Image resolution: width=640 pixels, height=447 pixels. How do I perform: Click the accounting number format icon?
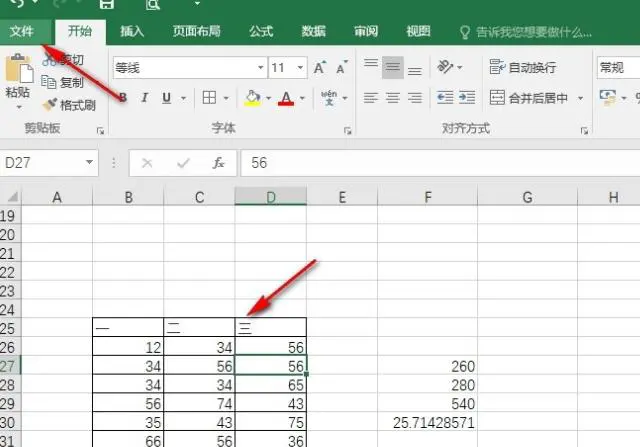tap(607, 98)
